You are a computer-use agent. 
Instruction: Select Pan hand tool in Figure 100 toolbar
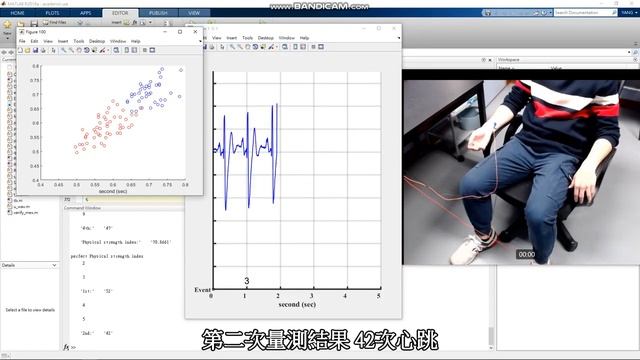click(79, 50)
